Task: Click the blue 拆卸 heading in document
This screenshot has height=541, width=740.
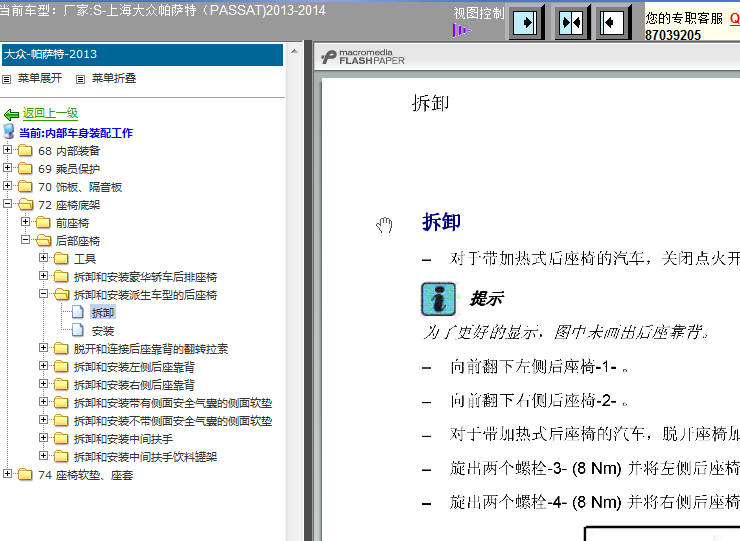Action: 441,222
